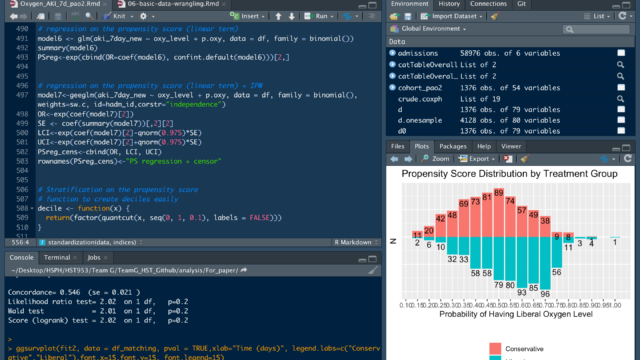The width and height of the screenshot is (640, 360).
Task: Open find and replace magnifier icon
Action: point(89,16)
